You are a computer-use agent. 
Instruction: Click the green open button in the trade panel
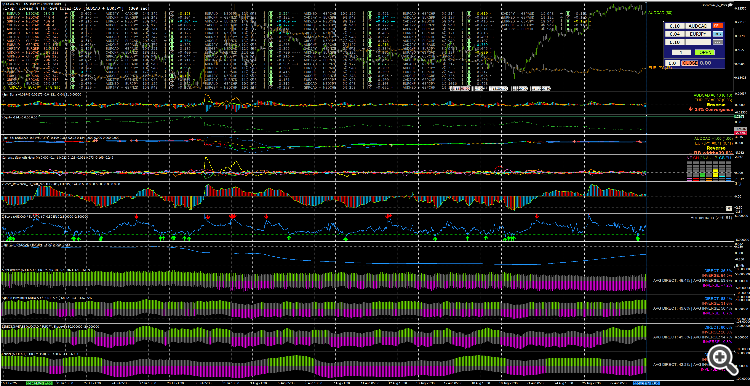coord(705,52)
